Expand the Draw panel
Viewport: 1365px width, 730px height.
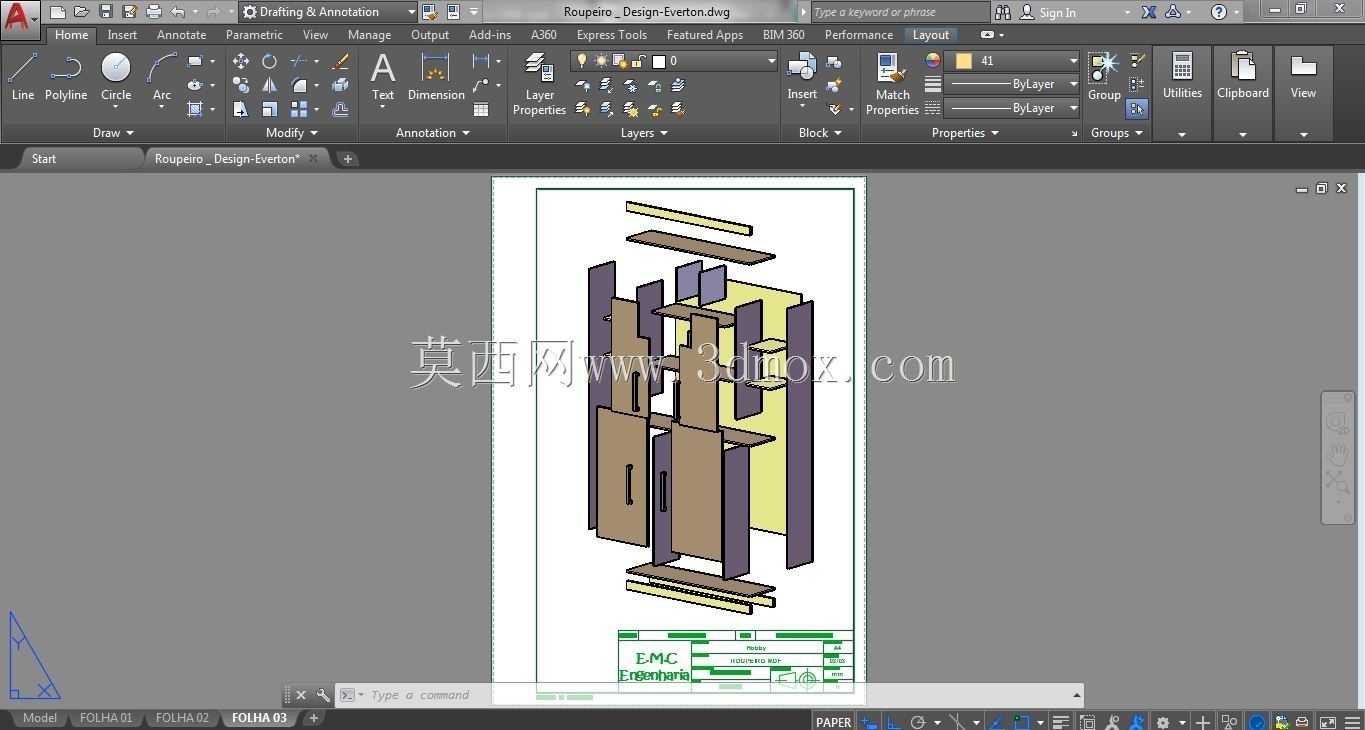(113, 133)
